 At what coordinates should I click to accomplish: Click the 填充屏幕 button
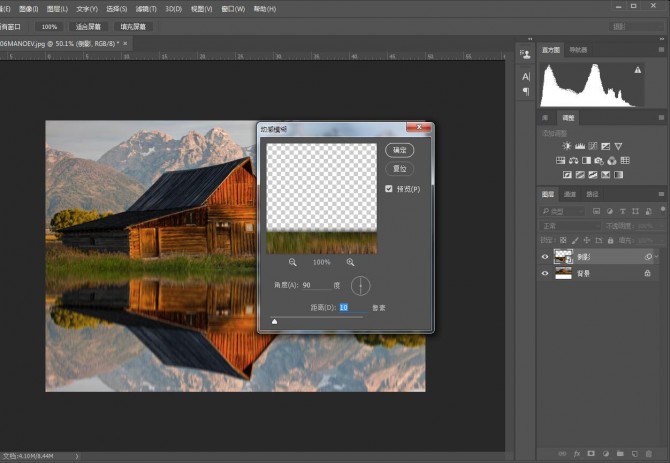pyautogui.click(x=133, y=27)
